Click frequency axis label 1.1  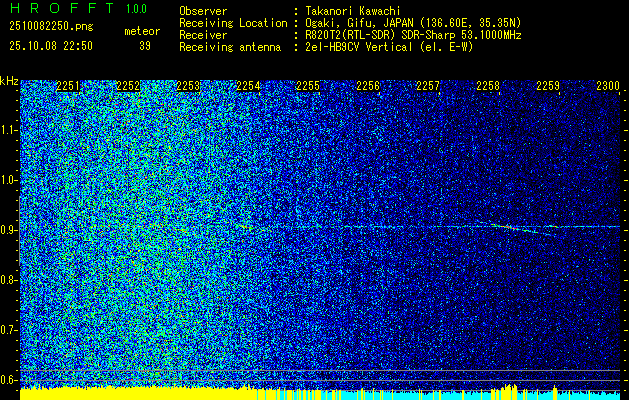(x=8, y=130)
